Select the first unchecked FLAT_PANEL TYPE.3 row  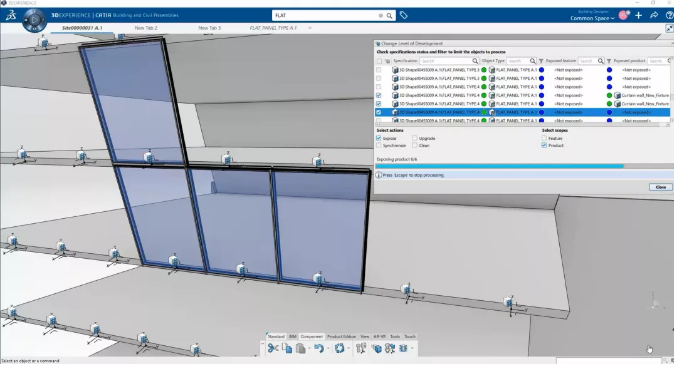(523, 70)
